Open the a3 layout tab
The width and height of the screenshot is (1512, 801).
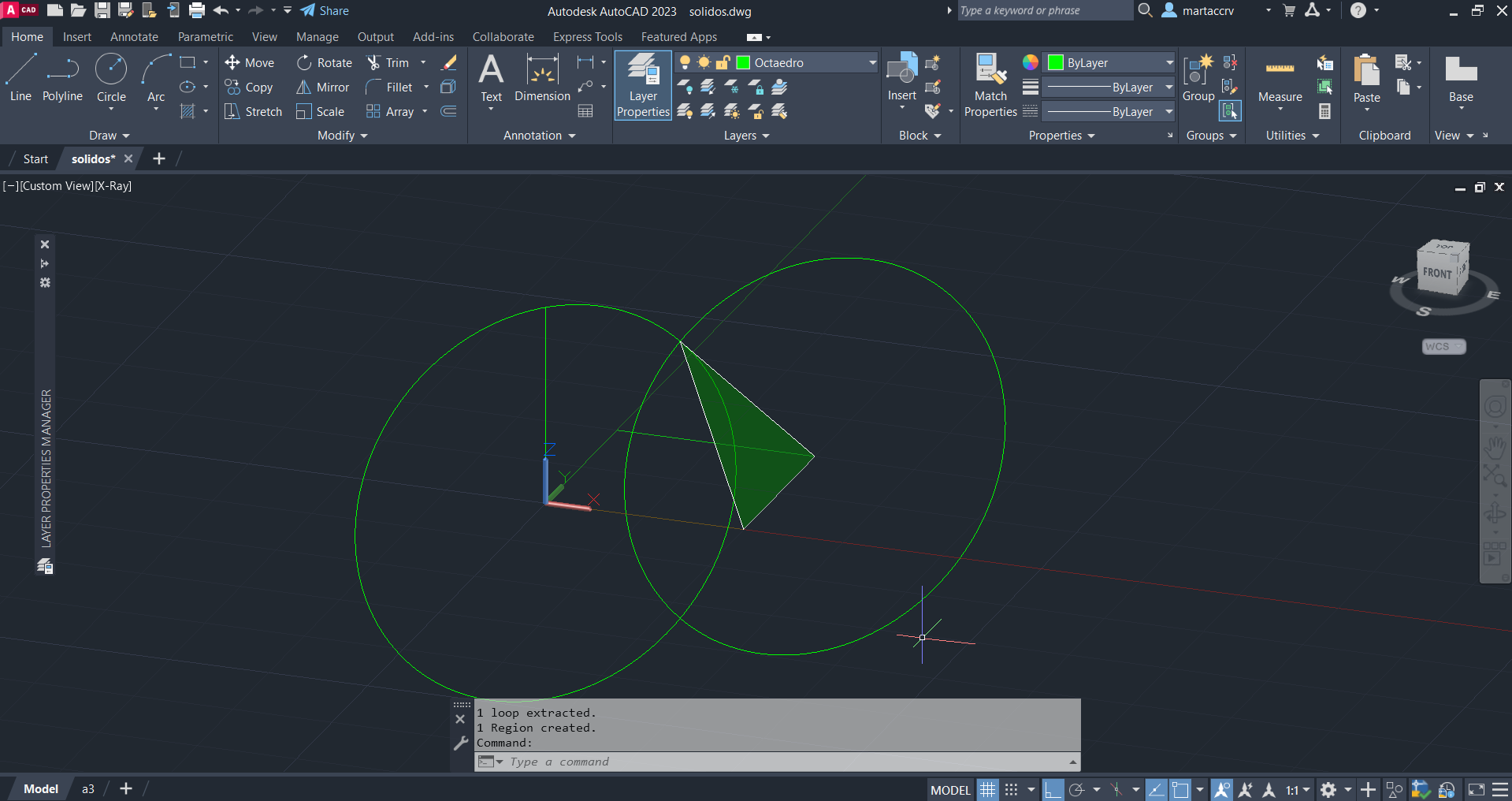[x=88, y=788]
